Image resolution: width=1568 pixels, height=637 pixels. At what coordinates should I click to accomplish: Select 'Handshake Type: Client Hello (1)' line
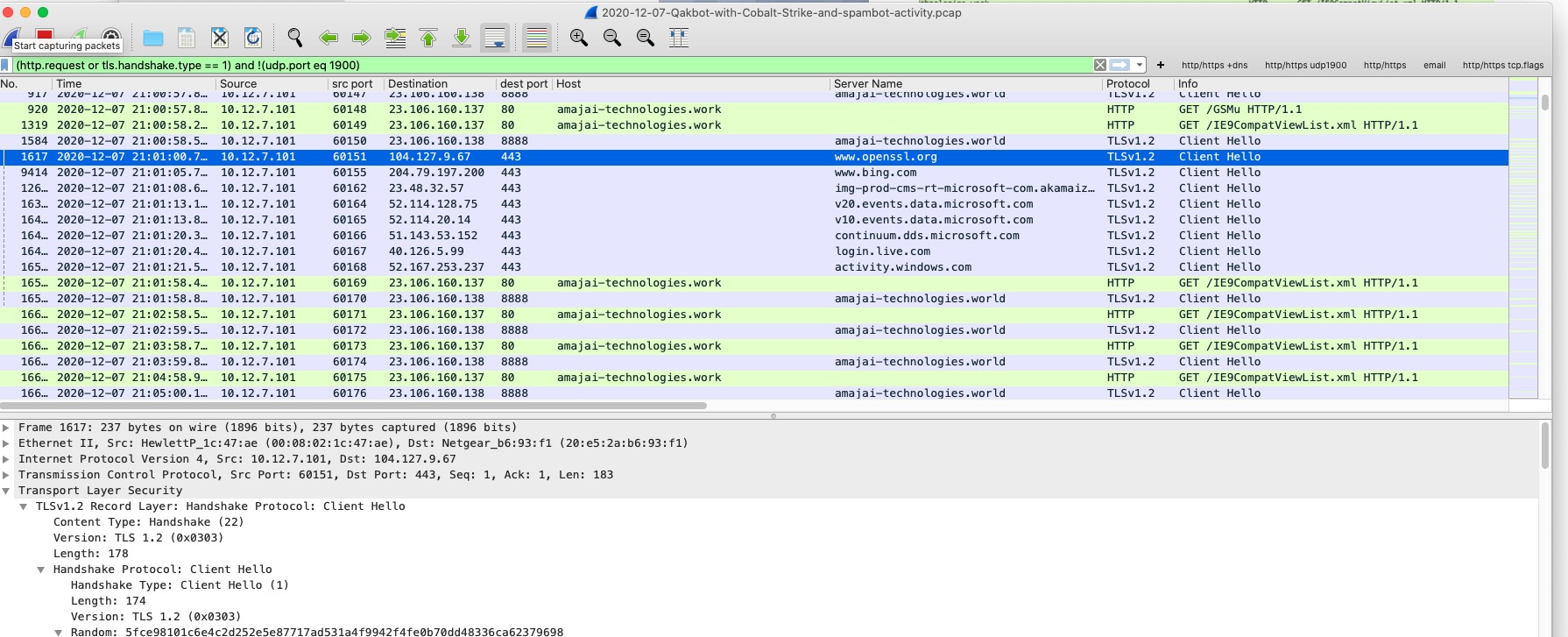180,585
